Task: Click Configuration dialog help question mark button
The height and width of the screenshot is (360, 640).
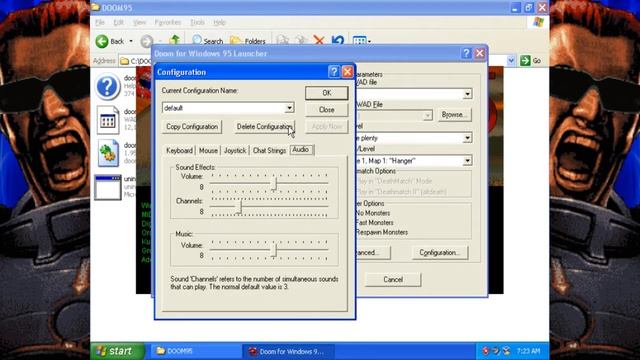Action: [x=334, y=72]
